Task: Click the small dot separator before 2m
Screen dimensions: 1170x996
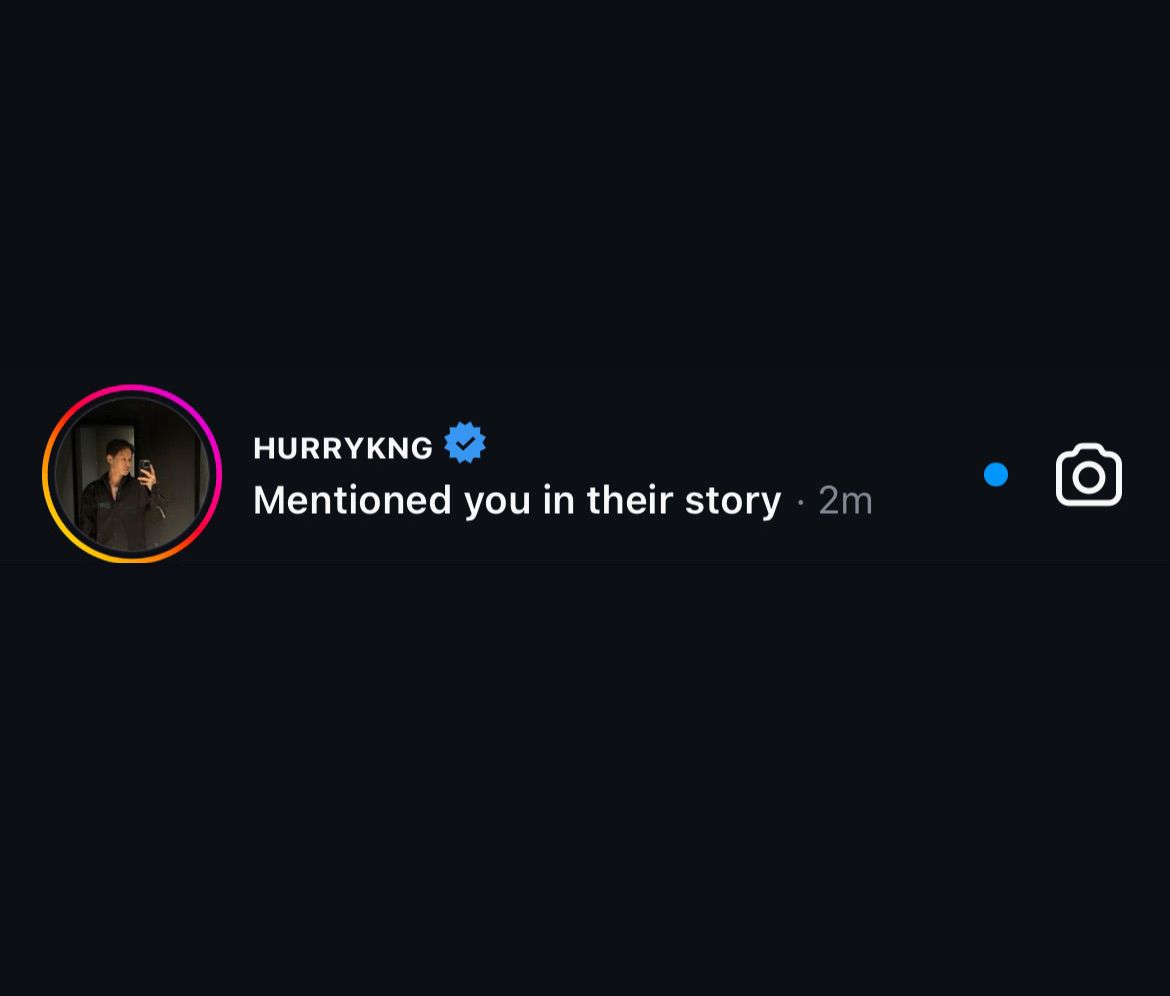Action: pos(801,502)
